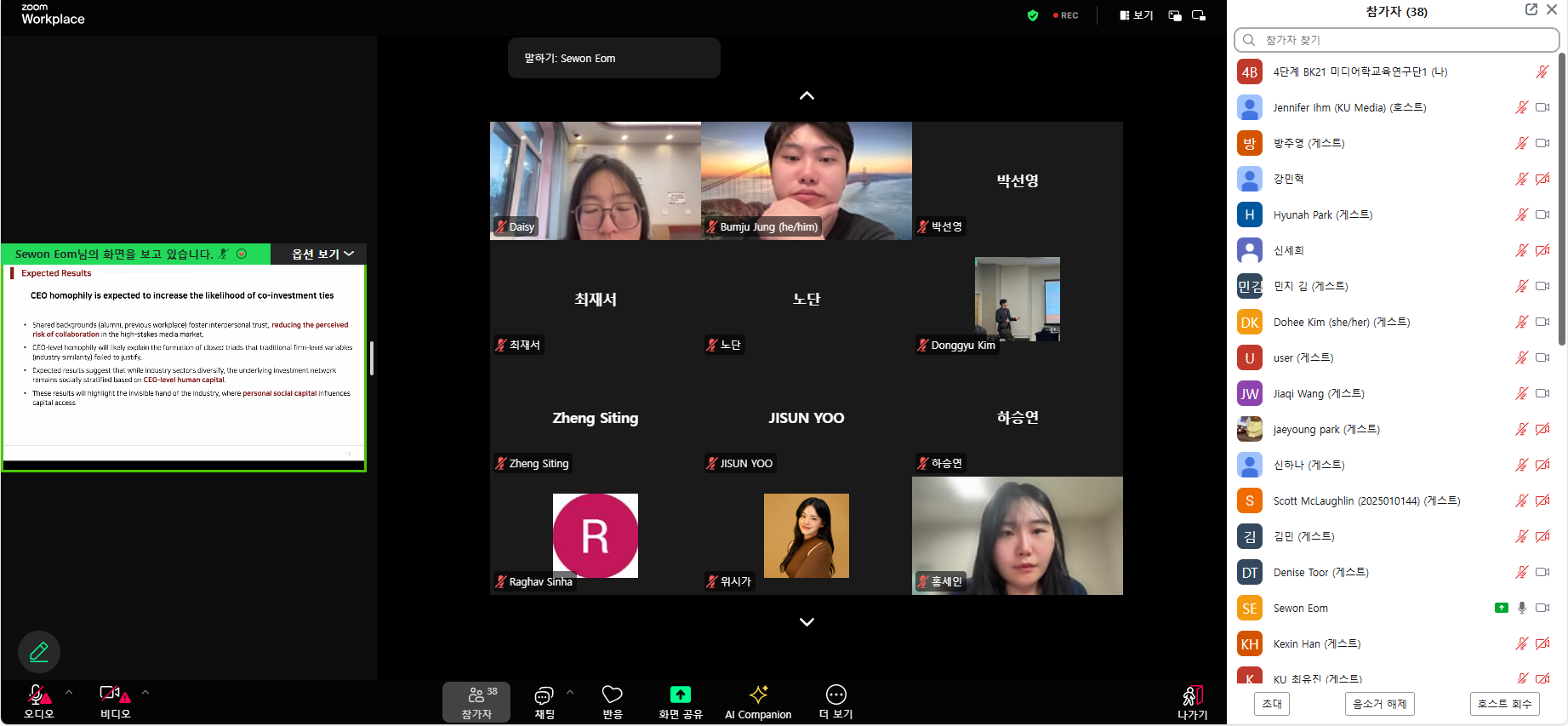
Task: Pop out the participants panel
Action: [1531, 9]
